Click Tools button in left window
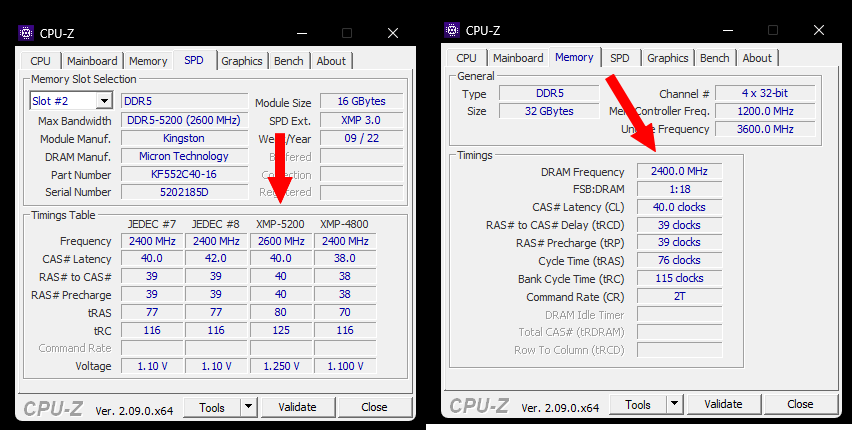This screenshot has width=852, height=430. (x=212, y=407)
